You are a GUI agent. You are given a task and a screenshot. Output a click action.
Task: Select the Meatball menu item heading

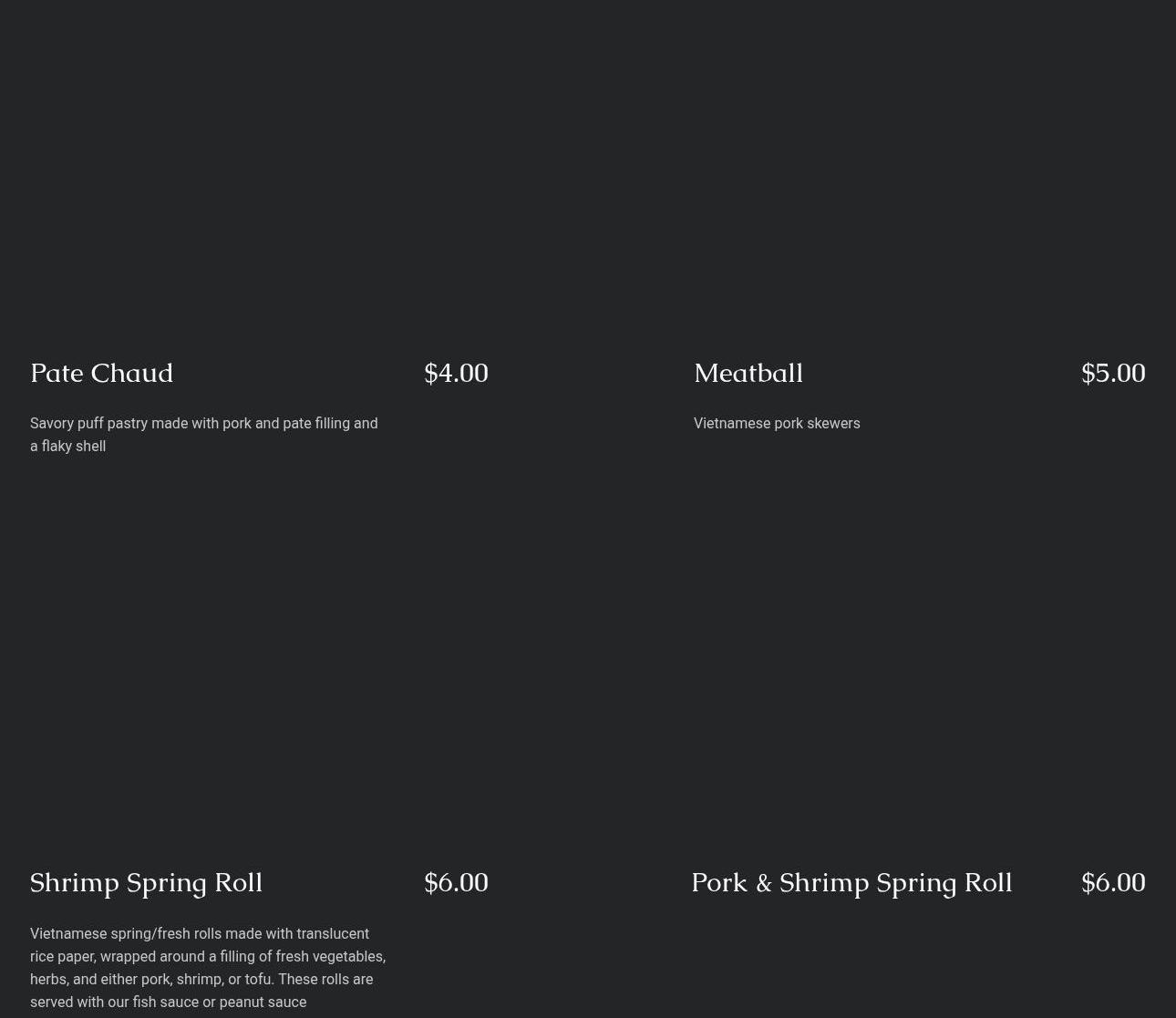pyautogui.click(x=748, y=373)
